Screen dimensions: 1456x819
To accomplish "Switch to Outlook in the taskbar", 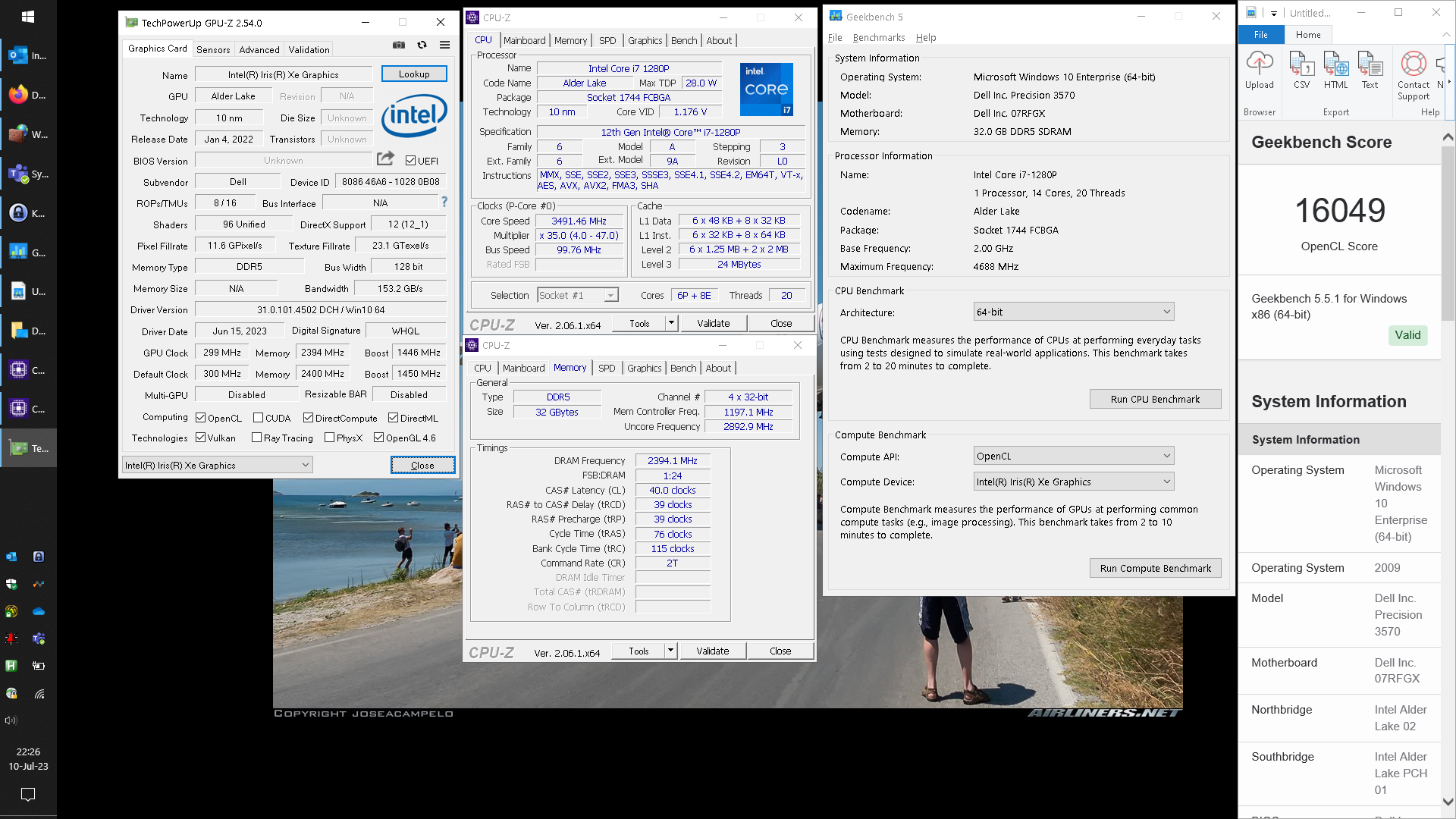I will coord(28,55).
